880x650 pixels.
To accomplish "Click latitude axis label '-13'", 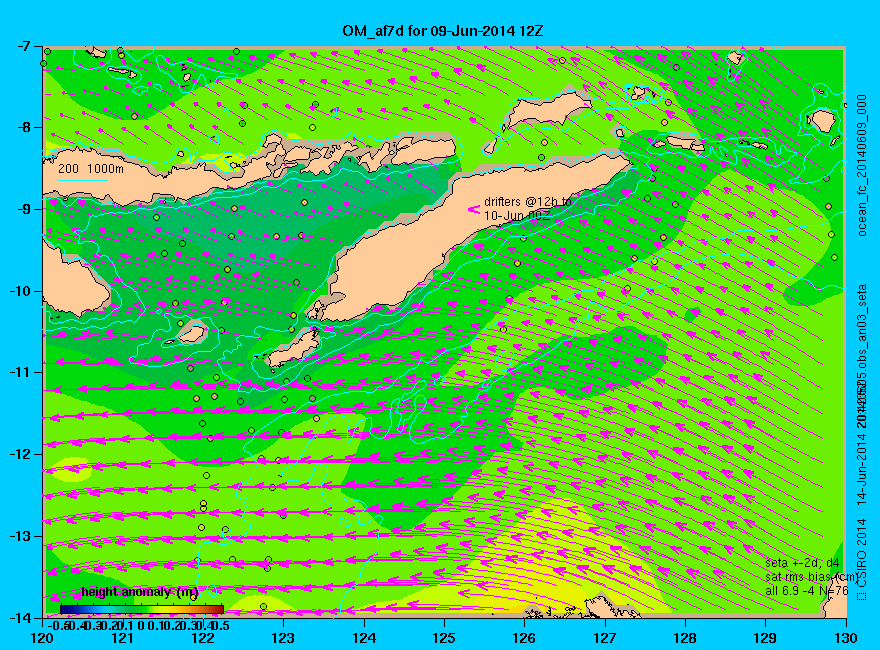I will pos(21,537).
